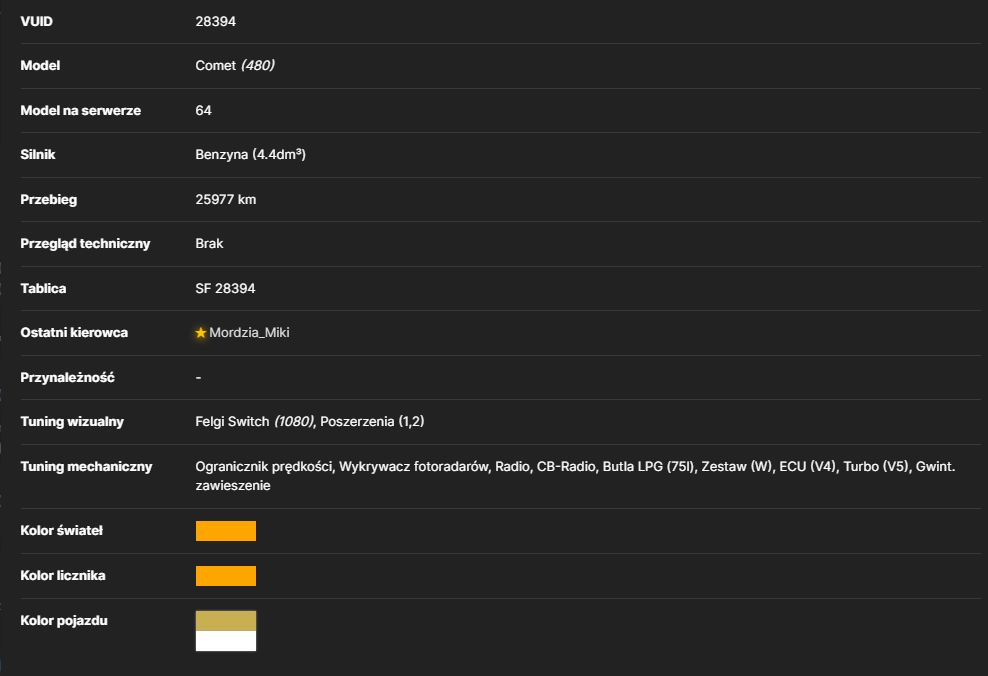
Task: Click the Tuning mechaniczny label
Action: coord(86,467)
